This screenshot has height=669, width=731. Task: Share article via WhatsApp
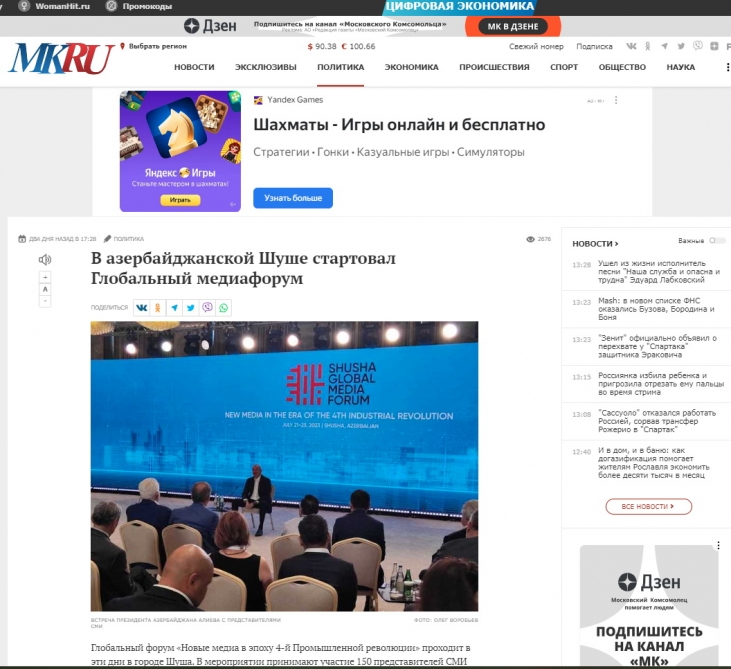pyautogui.click(x=223, y=308)
